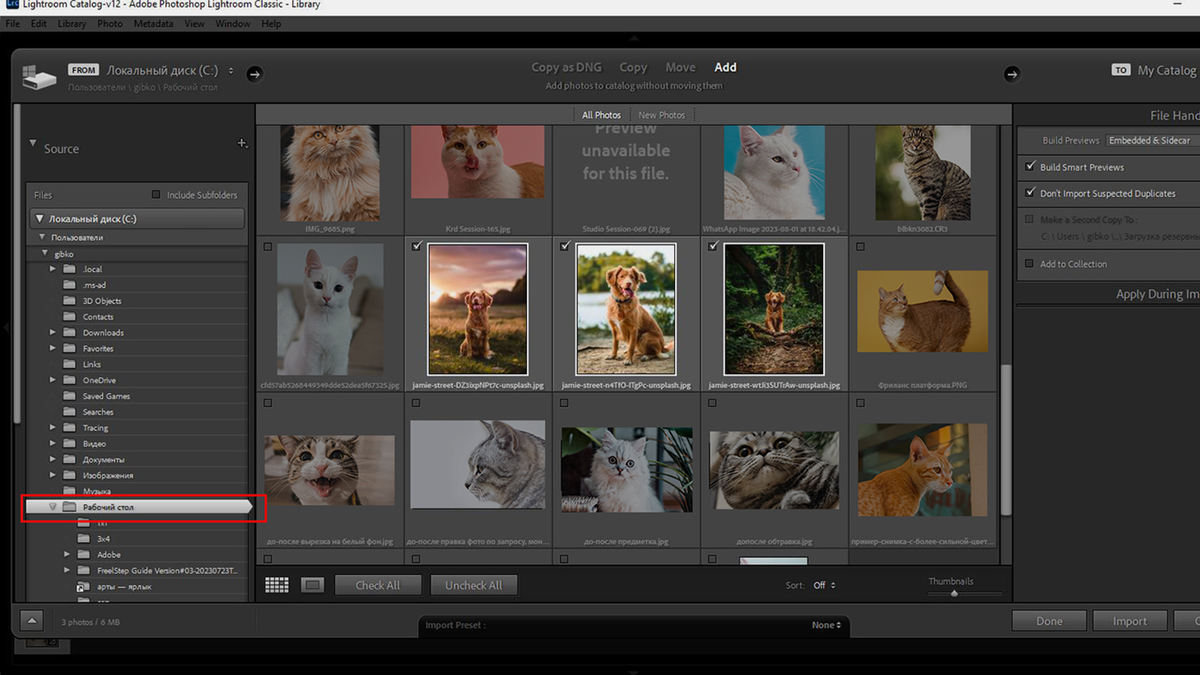Click the drive icon beside FROM
Screen dimensions: 1200x675
(40, 77)
